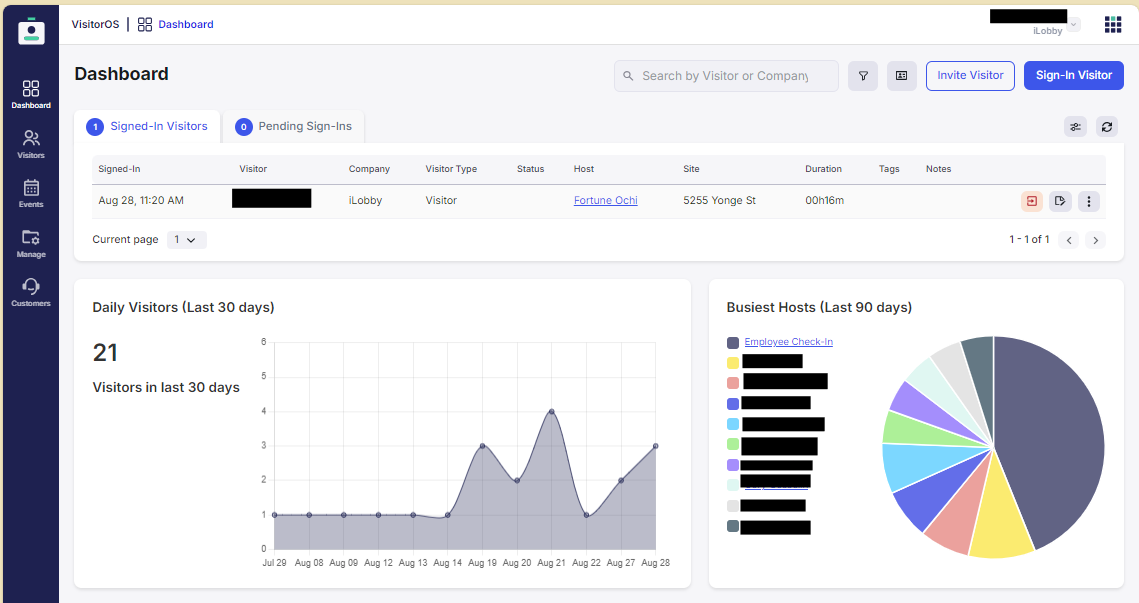Click the Sign-In Visitor button
The width and height of the screenshot is (1139, 603).
click(1074, 76)
